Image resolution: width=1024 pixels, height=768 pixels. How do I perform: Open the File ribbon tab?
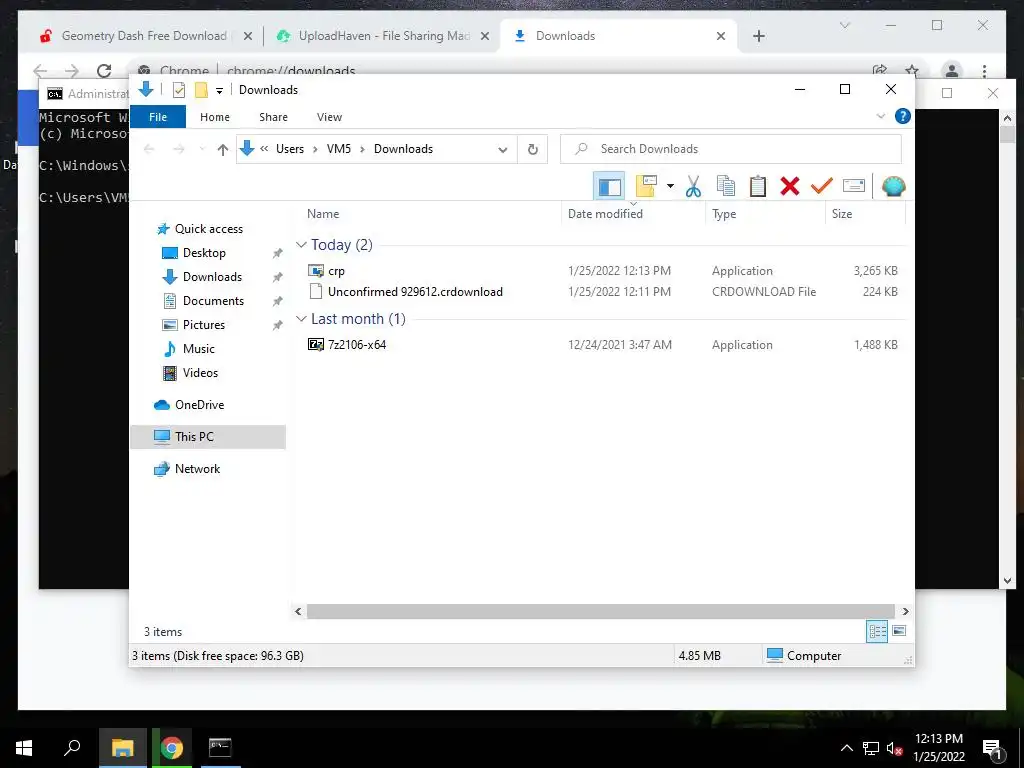(158, 117)
